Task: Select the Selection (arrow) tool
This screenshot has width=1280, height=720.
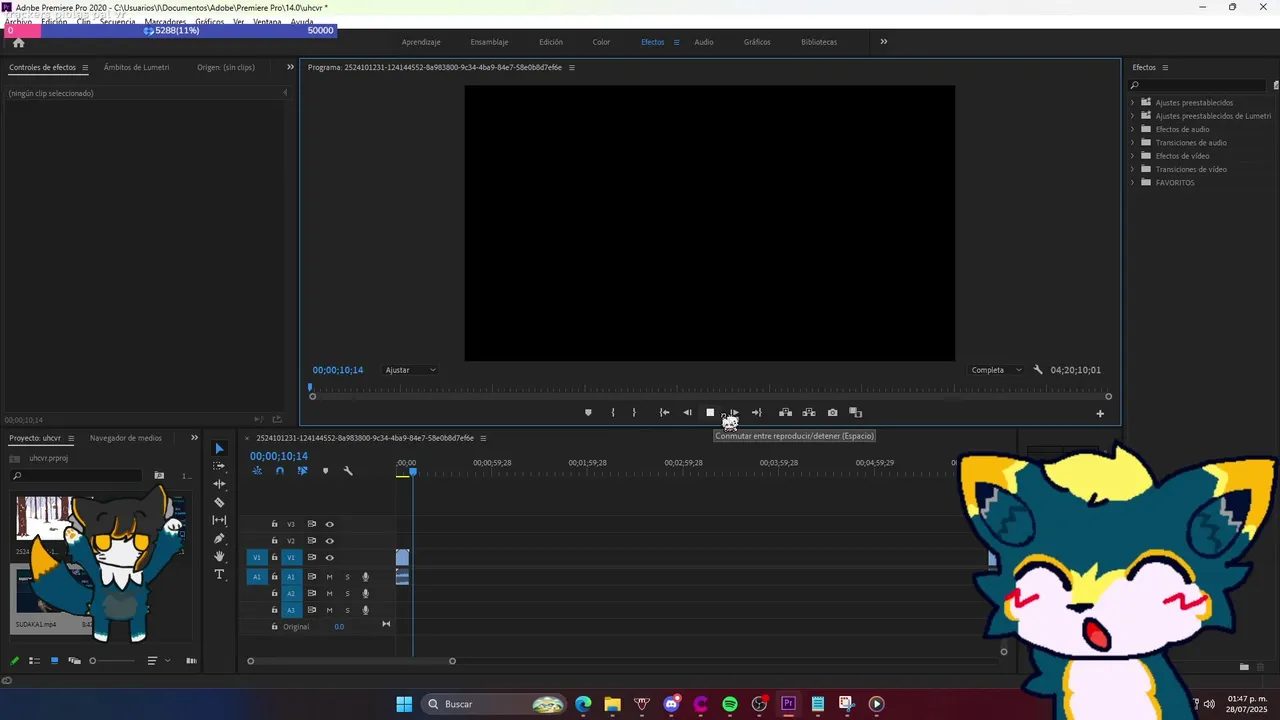Action: (220, 448)
